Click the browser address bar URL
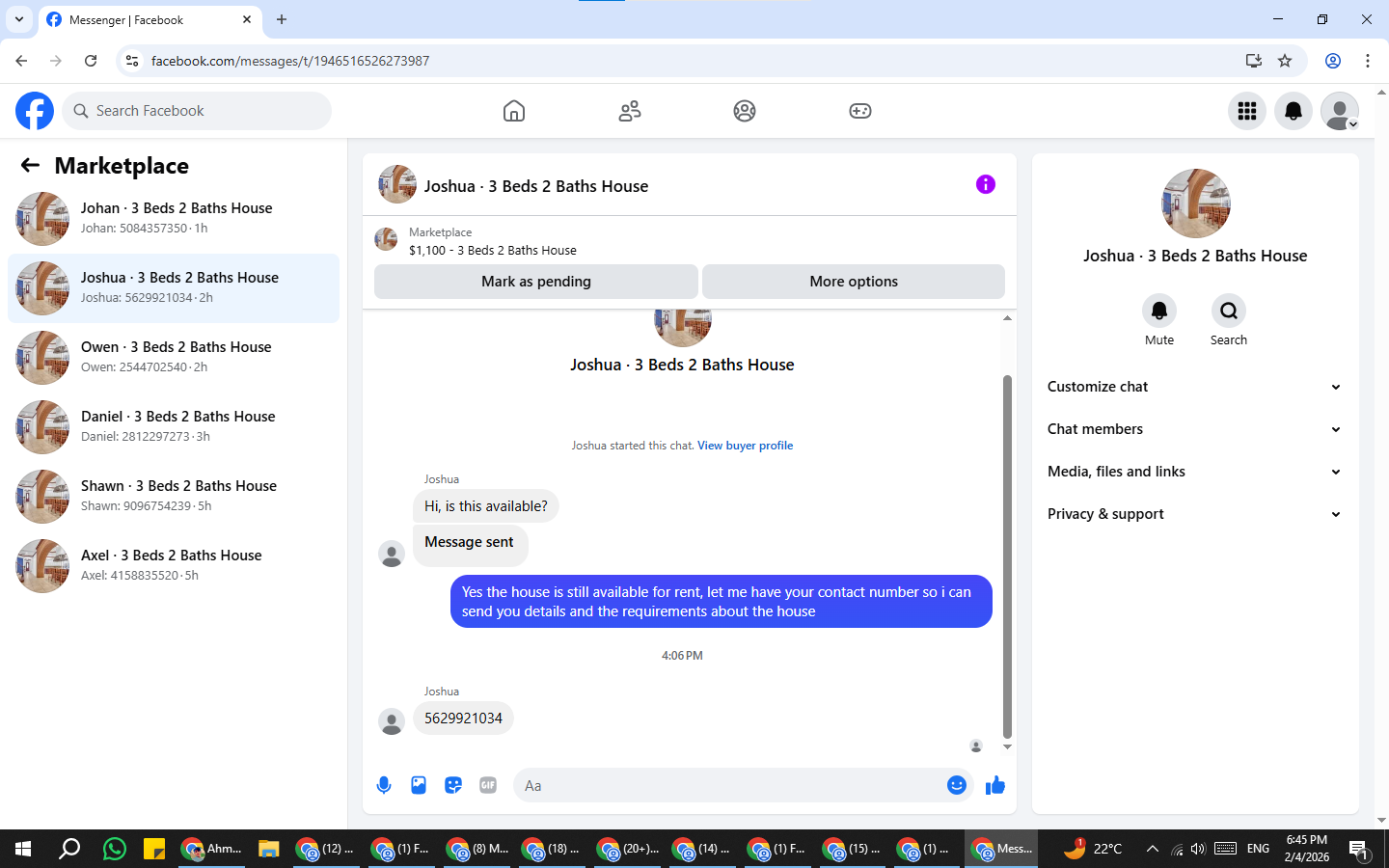This screenshot has height=868, width=1389. click(290, 61)
